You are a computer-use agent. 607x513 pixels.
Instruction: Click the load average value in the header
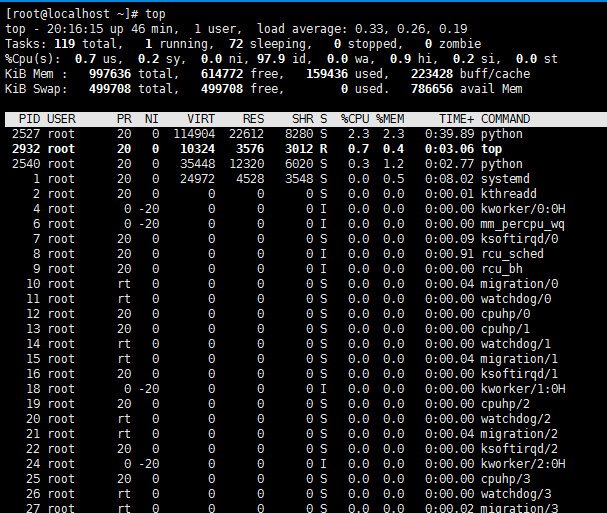coord(411,29)
